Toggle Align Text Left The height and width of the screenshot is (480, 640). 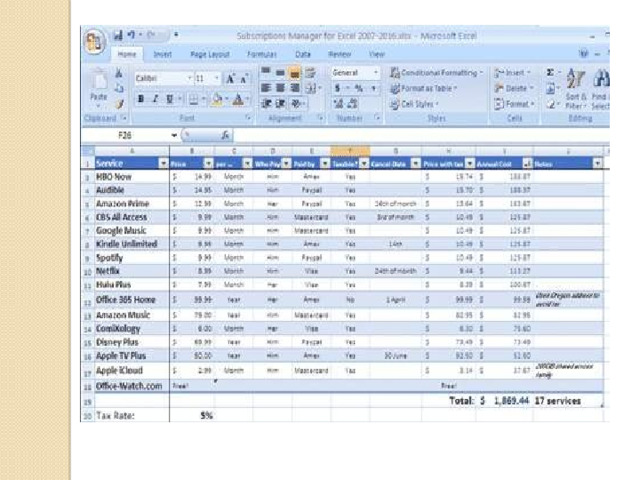pos(266,88)
